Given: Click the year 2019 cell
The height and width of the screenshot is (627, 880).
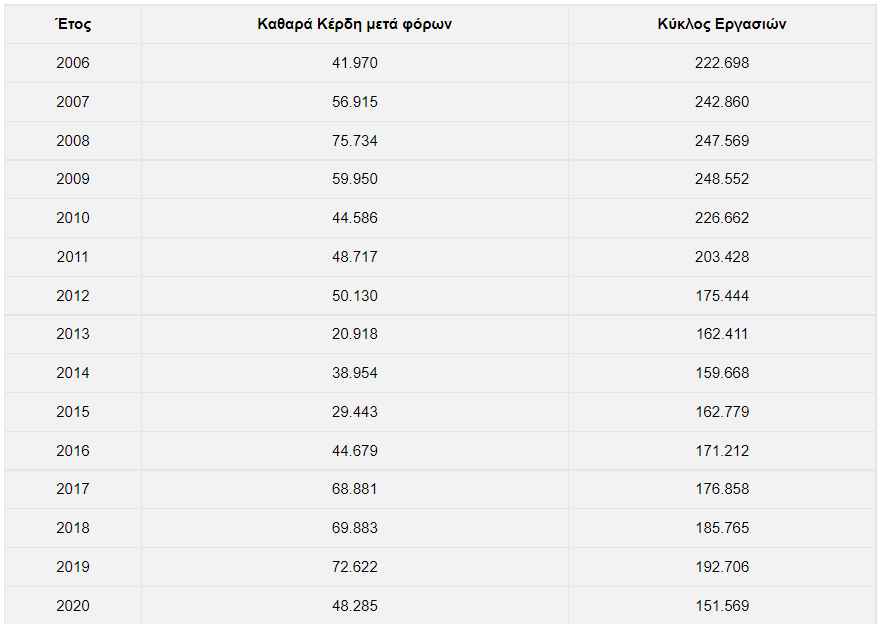Looking at the screenshot, I should tap(73, 567).
